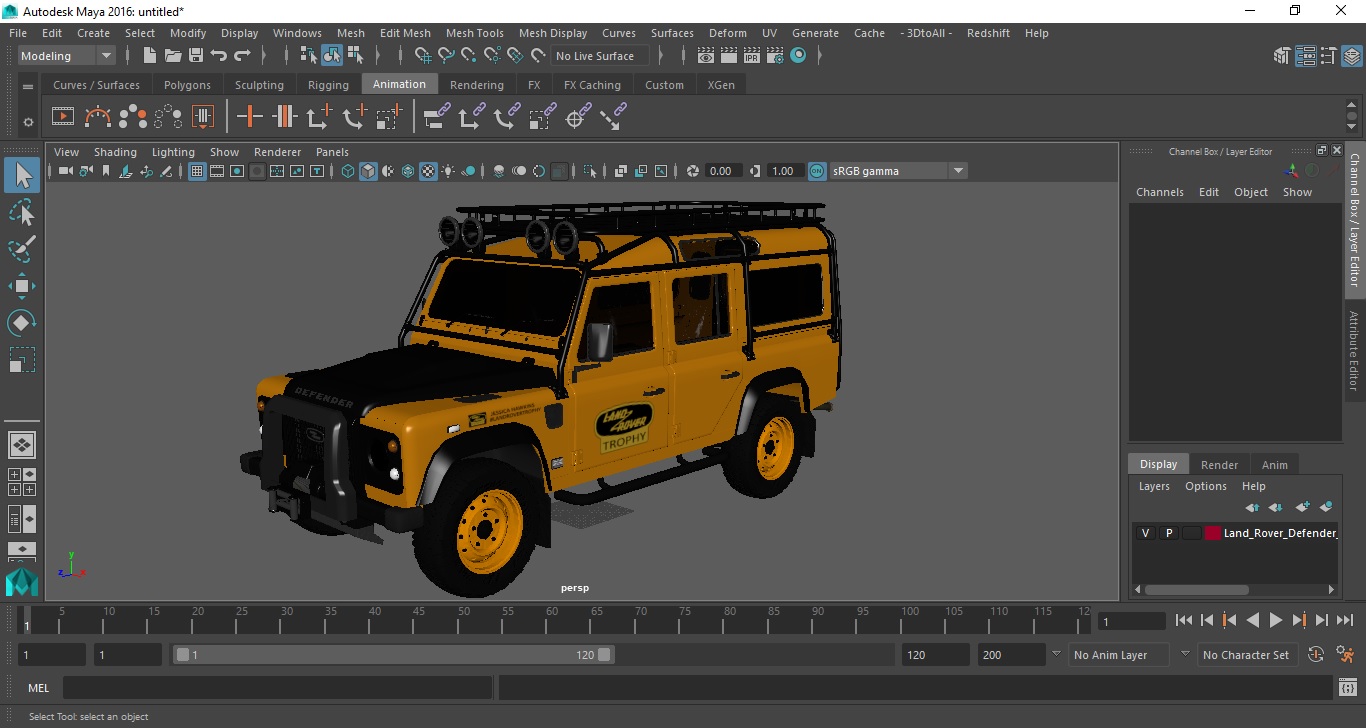The image size is (1366, 728).
Task: Click the red layer color swatch
Action: click(x=1213, y=533)
